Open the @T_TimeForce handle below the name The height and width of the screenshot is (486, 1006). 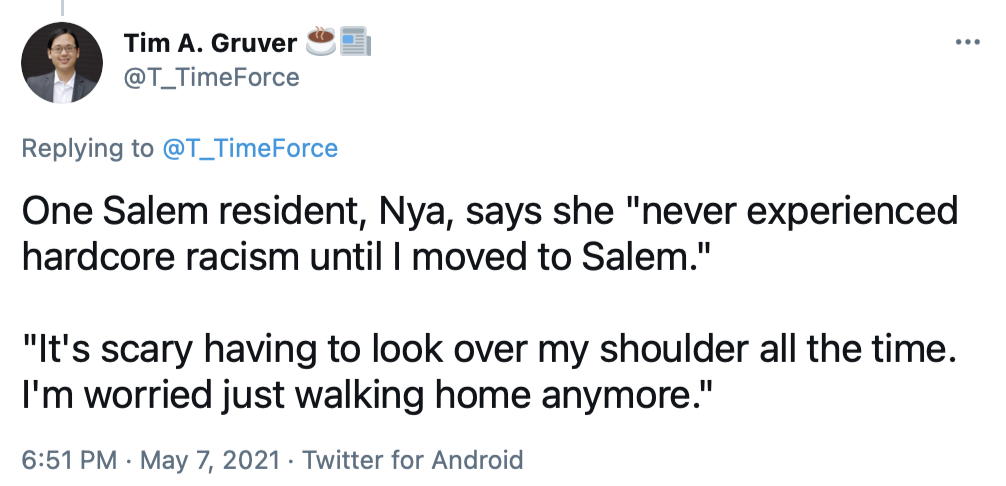[x=211, y=77]
